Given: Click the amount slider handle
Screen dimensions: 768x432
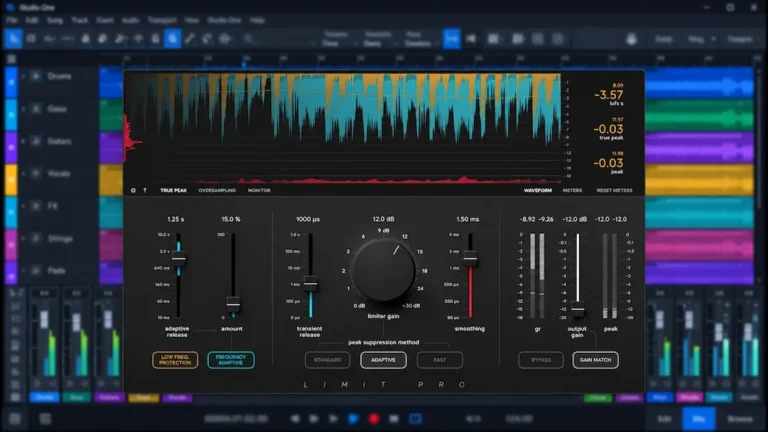Looking at the screenshot, I should [x=233, y=304].
